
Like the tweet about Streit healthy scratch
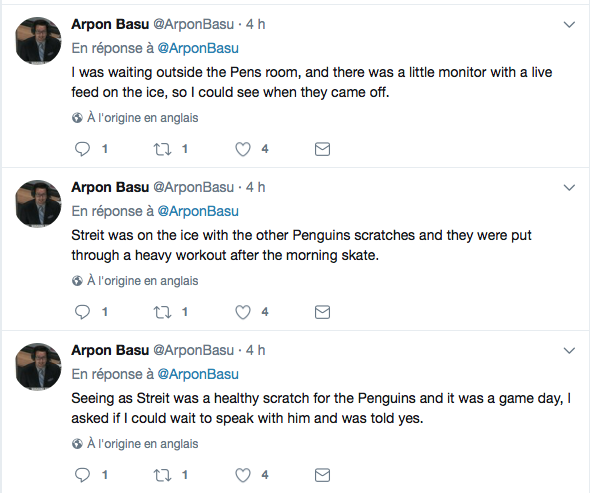[243, 475]
